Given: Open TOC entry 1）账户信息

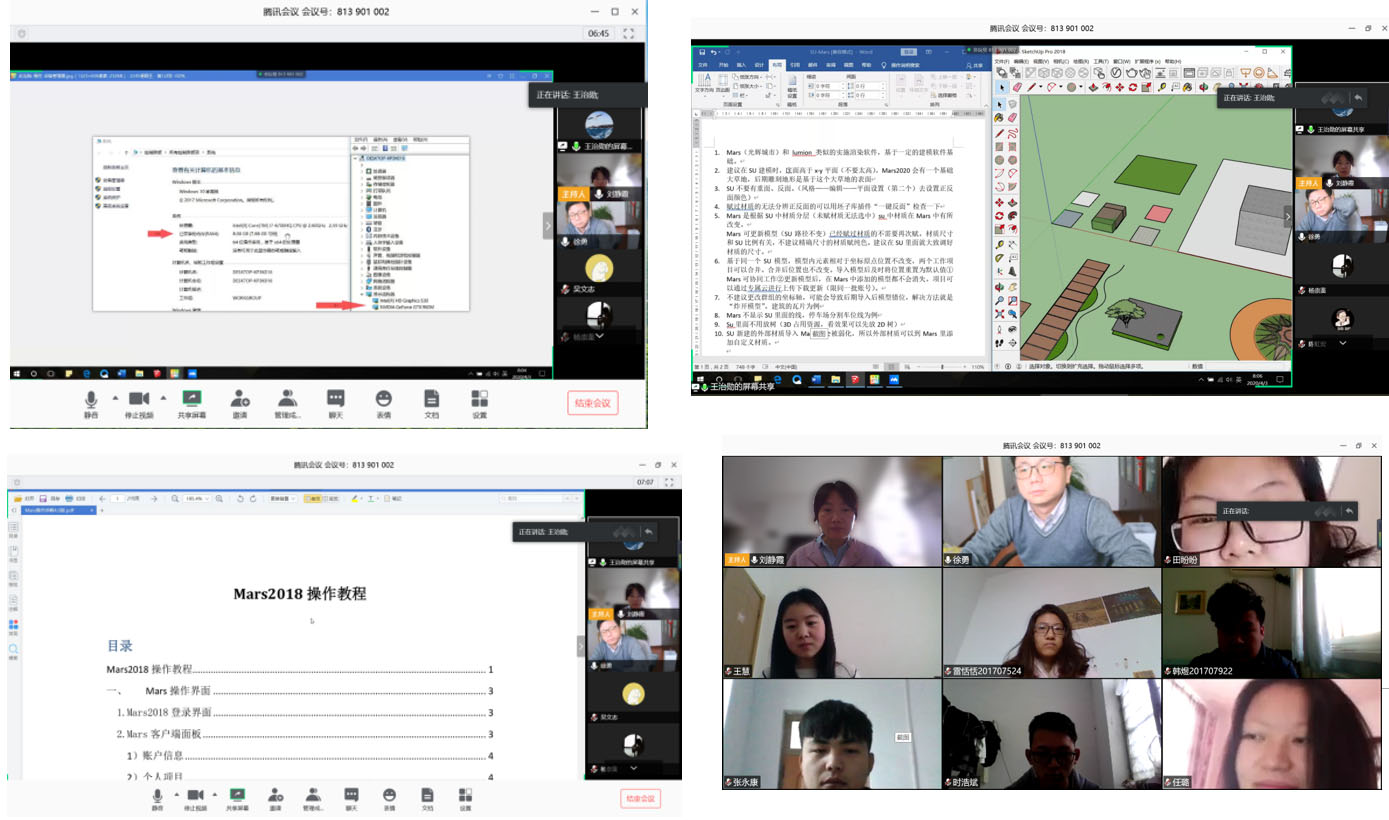Looking at the screenshot, I should [310, 756].
